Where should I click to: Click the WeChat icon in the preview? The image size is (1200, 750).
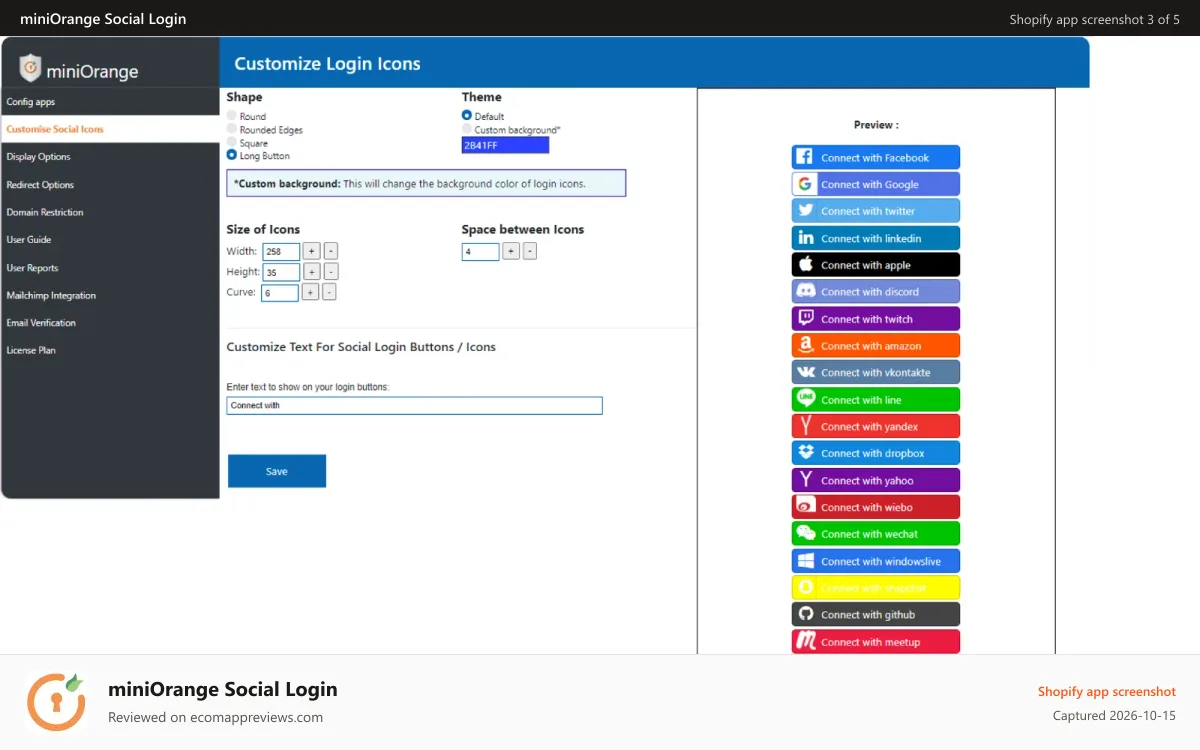click(x=805, y=534)
